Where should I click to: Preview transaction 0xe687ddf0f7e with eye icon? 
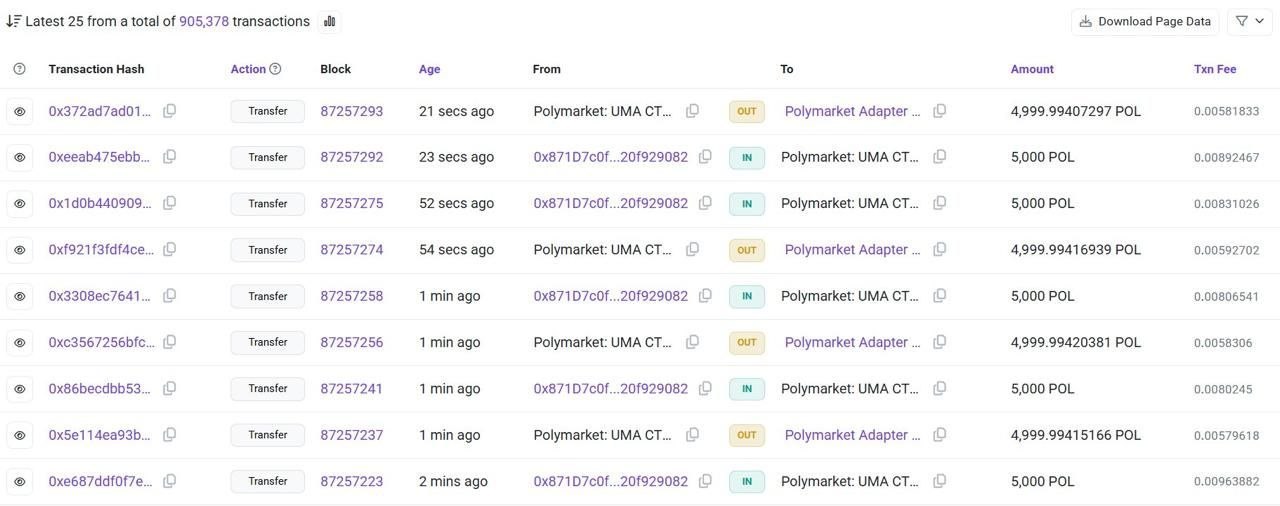(19, 481)
